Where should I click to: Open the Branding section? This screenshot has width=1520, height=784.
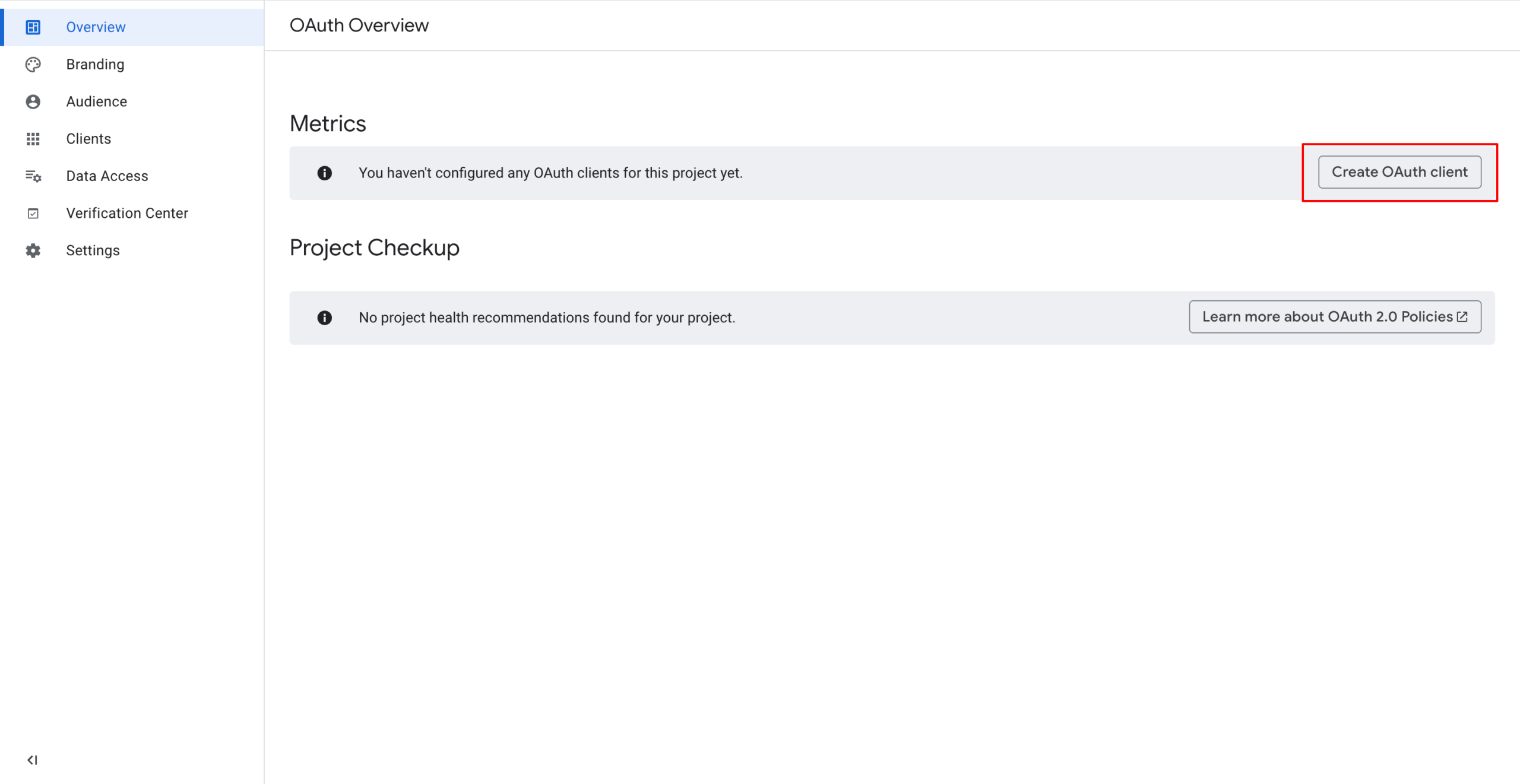tap(95, 64)
